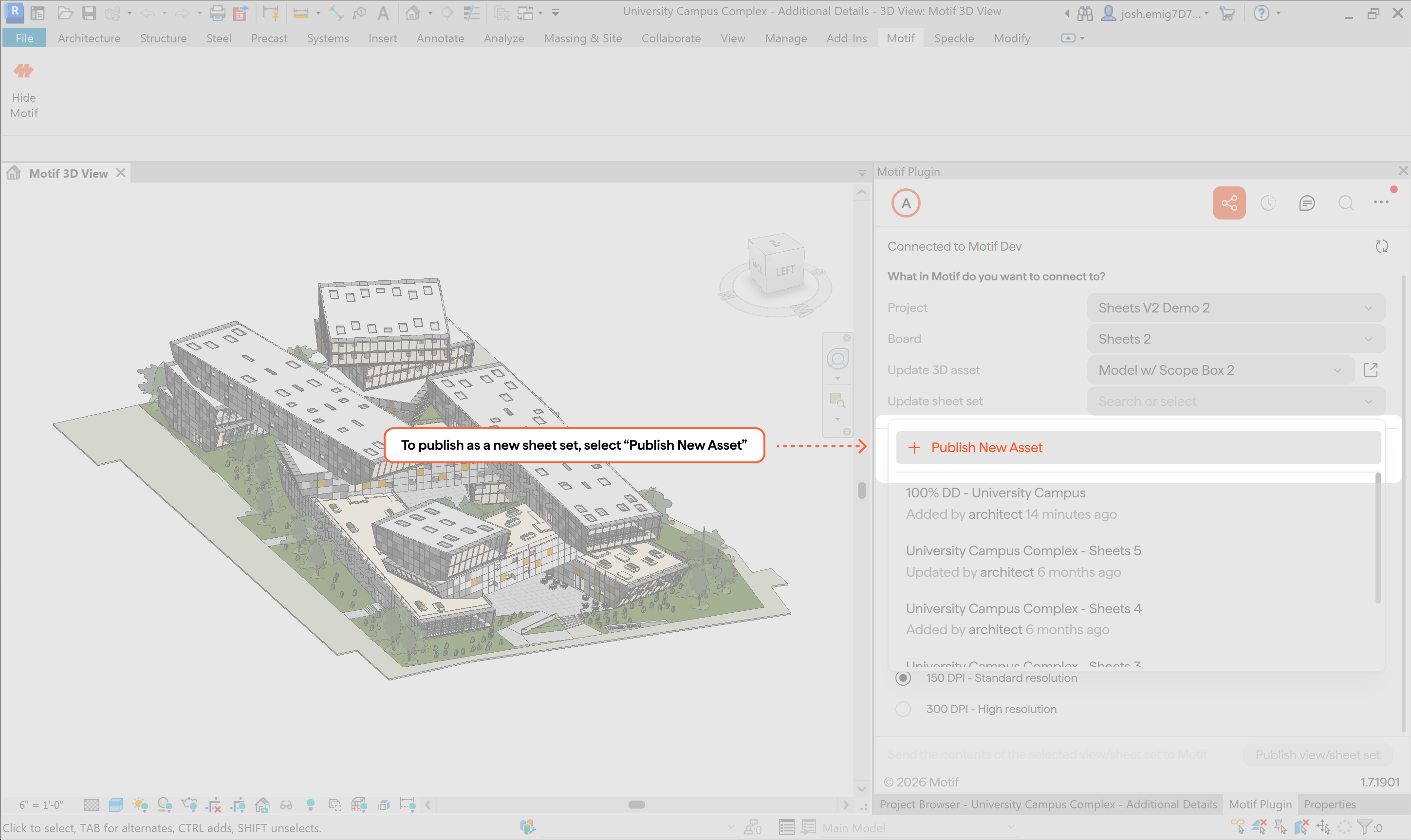Click the 3D view horizontal scrollbar thumb
The image size is (1411, 840).
click(636, 804)
